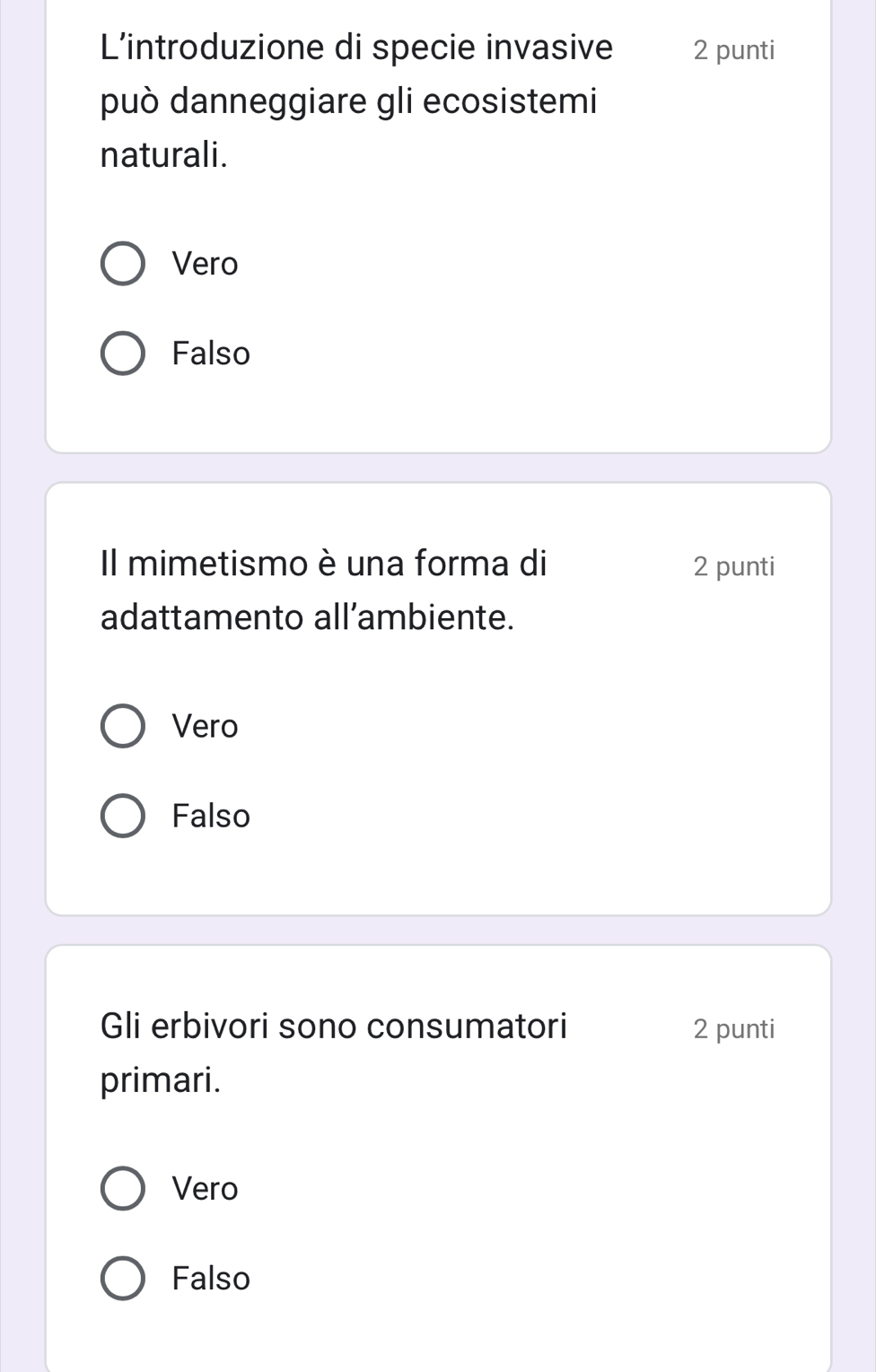Choose Vero radio circle for the mimetismo question
The image size is (876, 1372).
122,726
